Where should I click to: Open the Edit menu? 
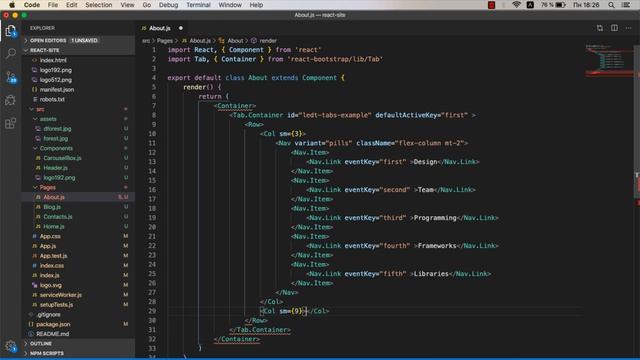tap(71, 5)
